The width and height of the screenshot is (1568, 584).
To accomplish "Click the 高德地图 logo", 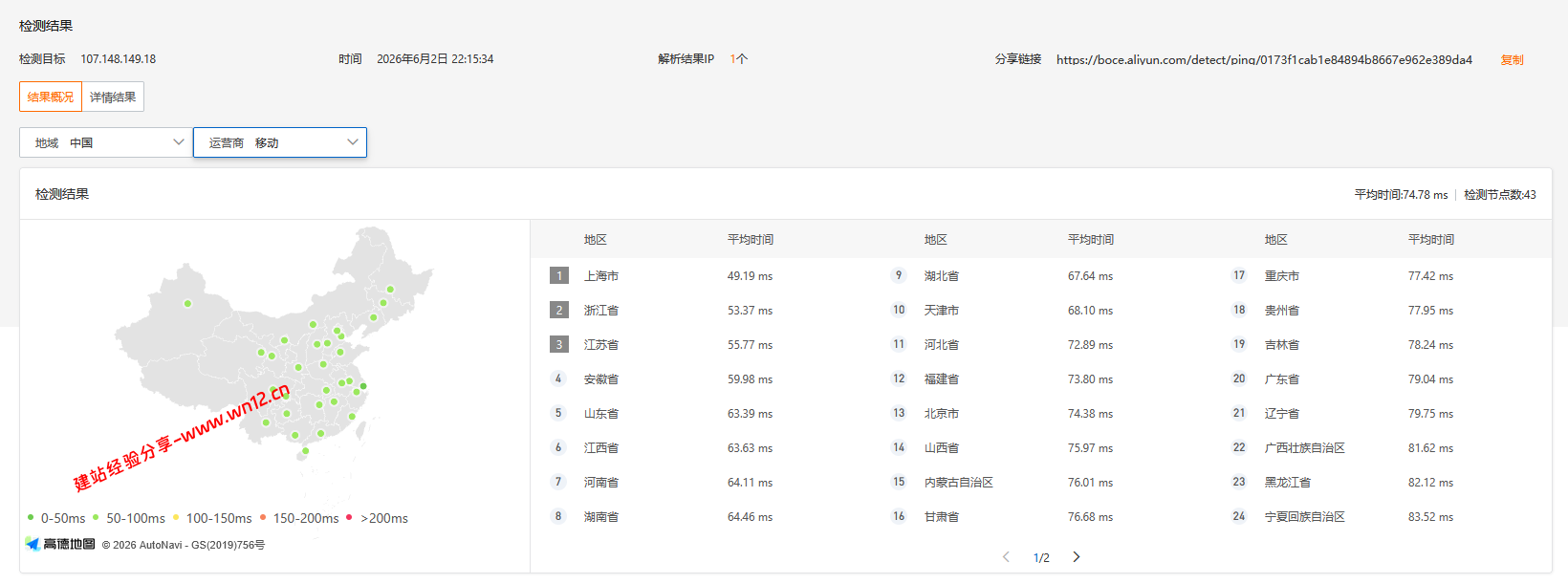I will pyautogui.click(x=60, y=544).
